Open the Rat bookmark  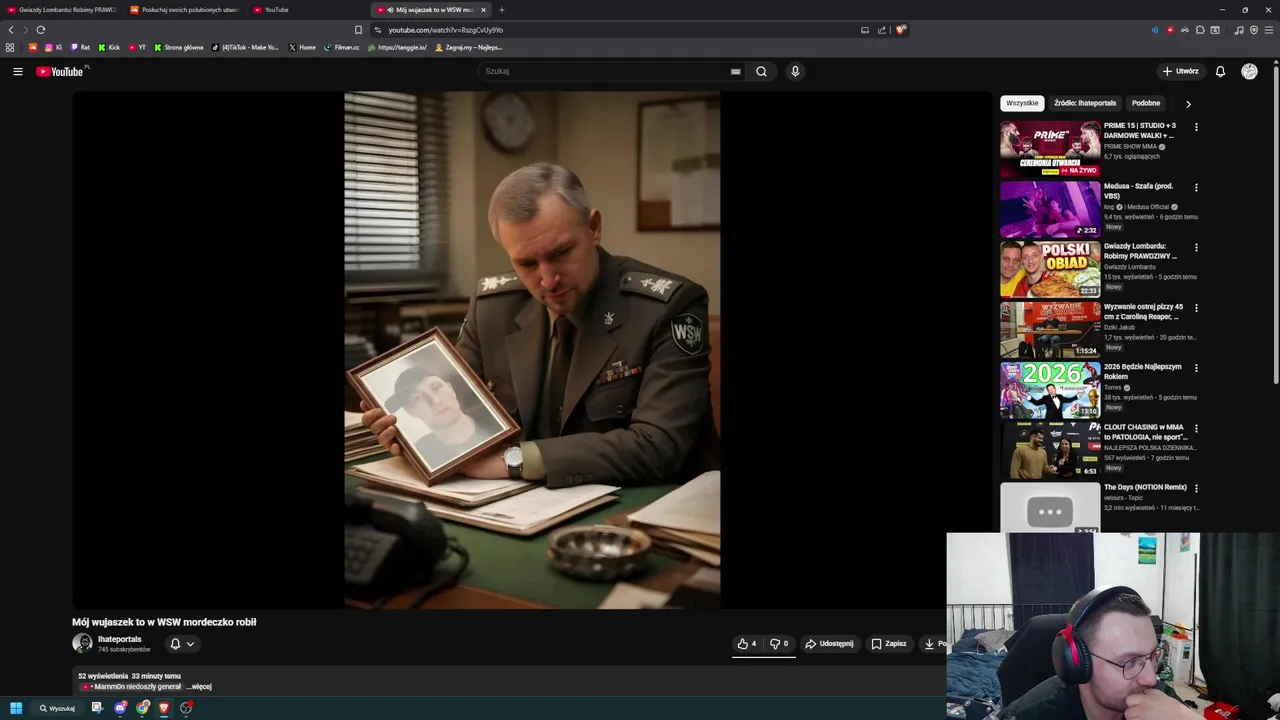80,47
